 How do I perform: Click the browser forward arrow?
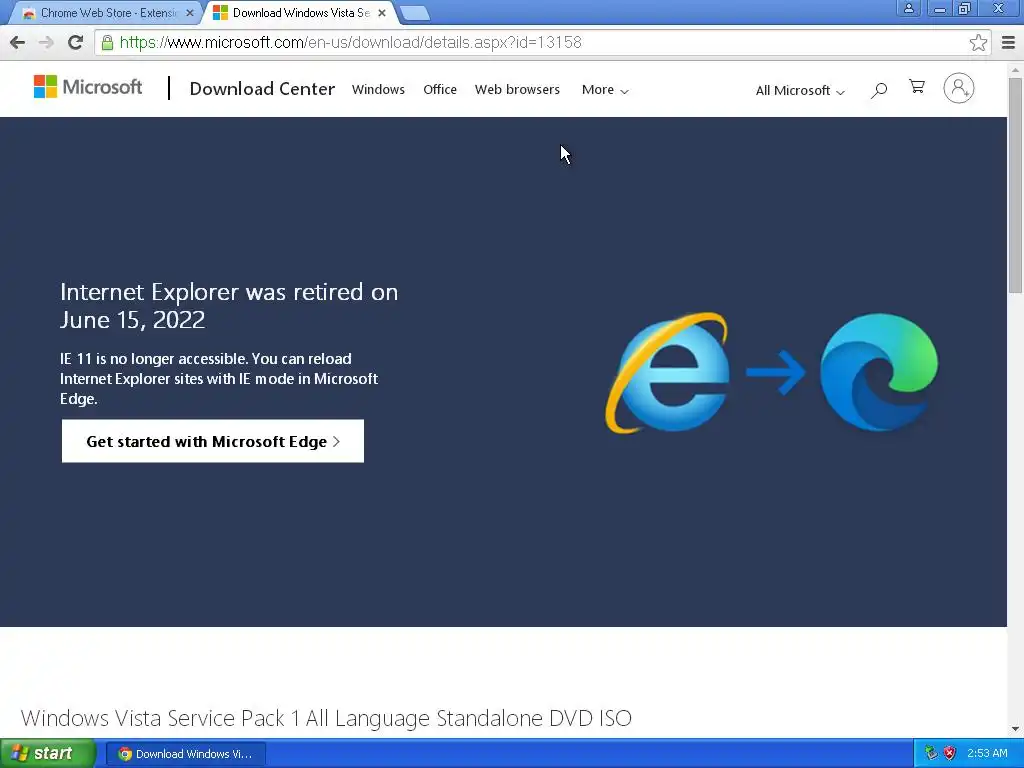tap(46, 42)
